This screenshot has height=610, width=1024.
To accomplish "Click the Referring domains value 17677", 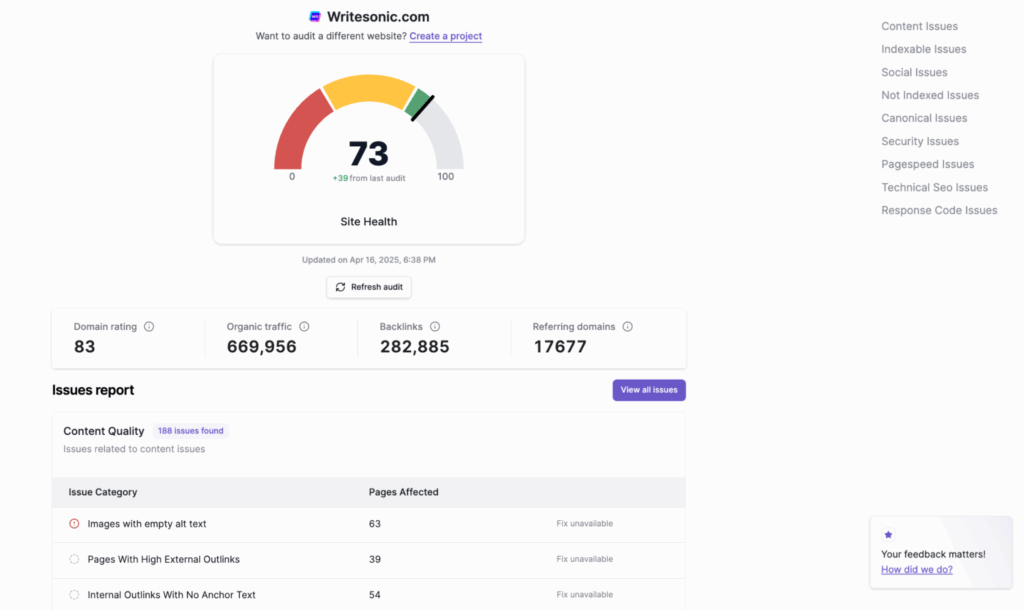I will pos(560,347).
